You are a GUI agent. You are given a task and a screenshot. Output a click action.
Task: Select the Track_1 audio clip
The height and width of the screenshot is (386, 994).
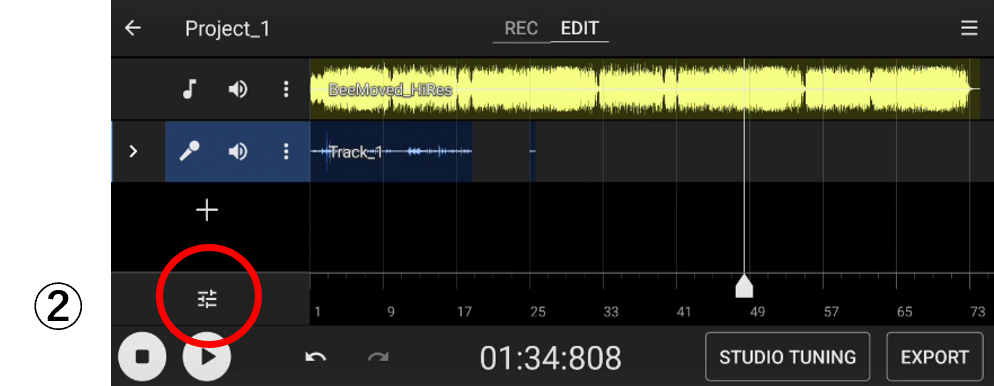[391, 151]
